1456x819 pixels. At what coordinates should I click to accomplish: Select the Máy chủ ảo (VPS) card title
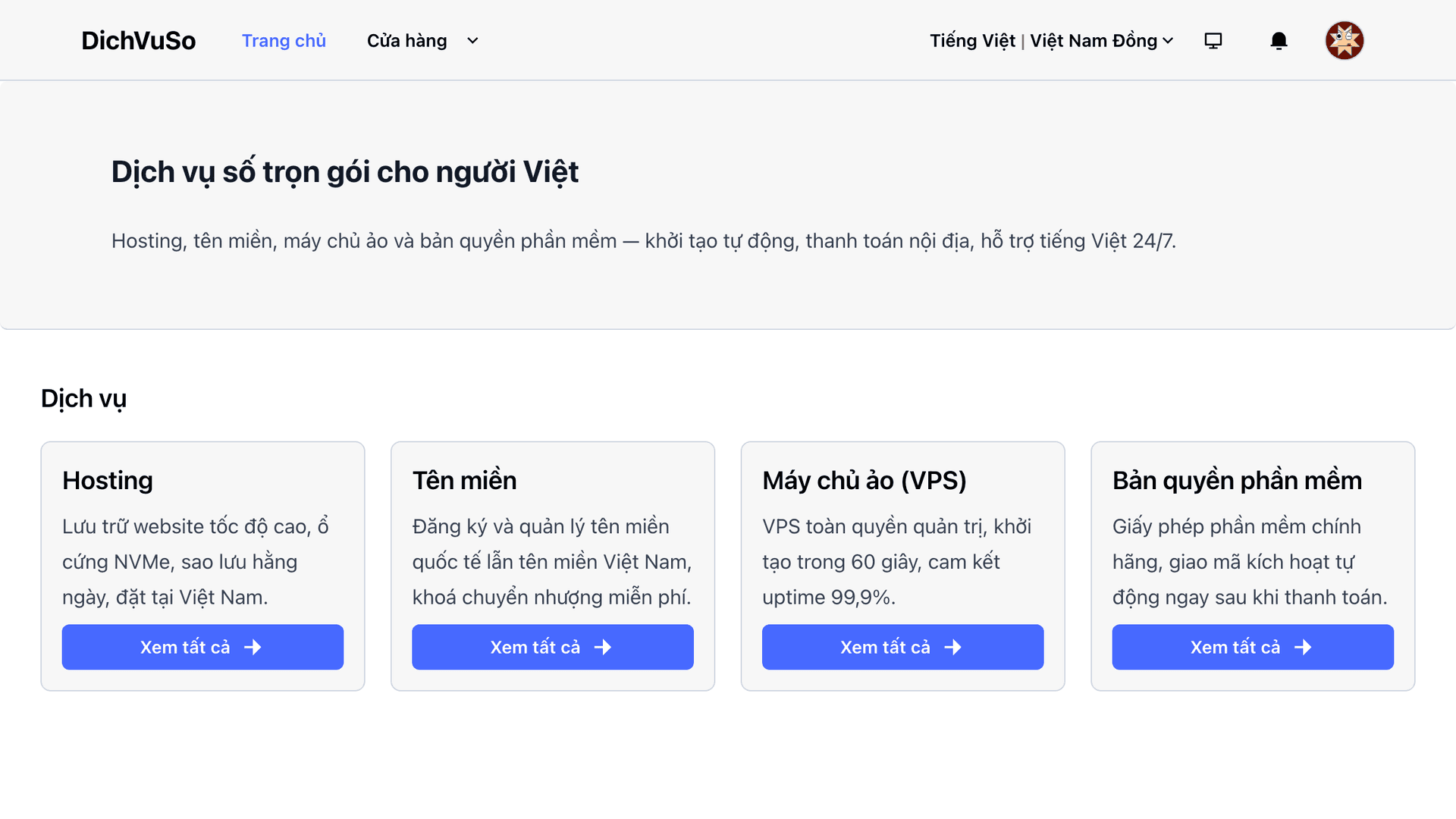pos(864,481)
